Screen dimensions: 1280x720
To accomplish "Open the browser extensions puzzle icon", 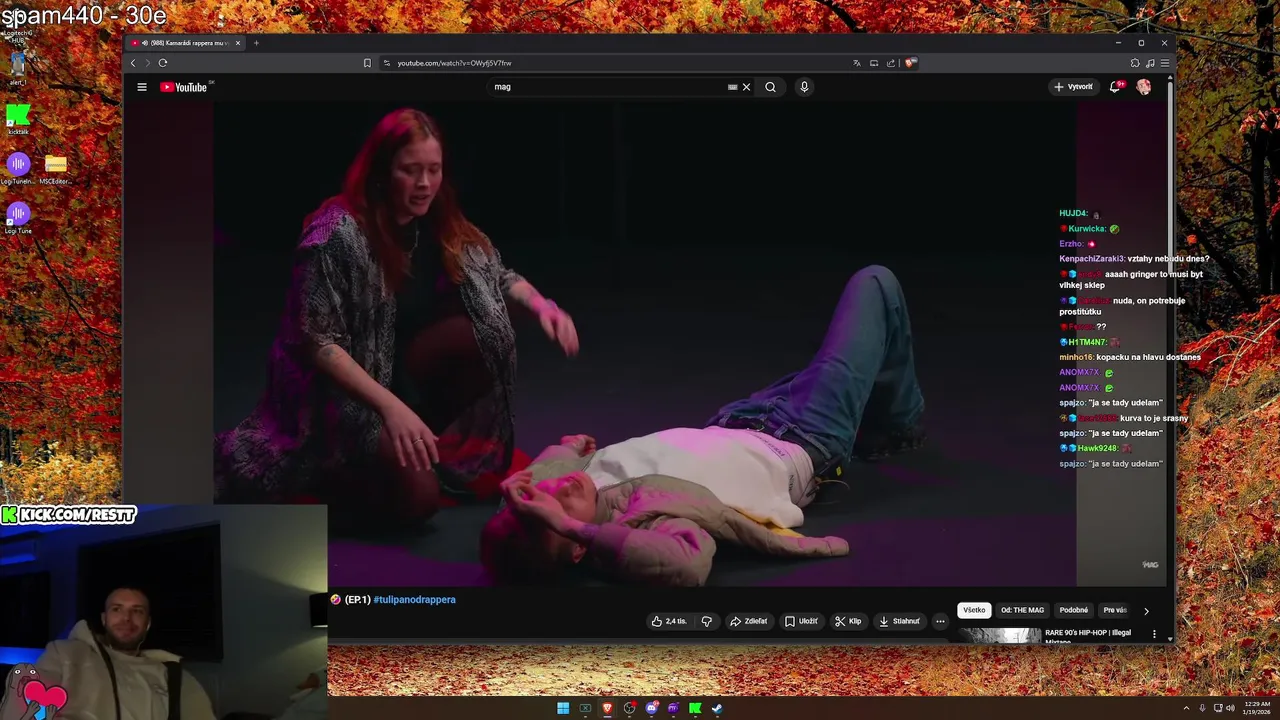I will pos(1135,63).
